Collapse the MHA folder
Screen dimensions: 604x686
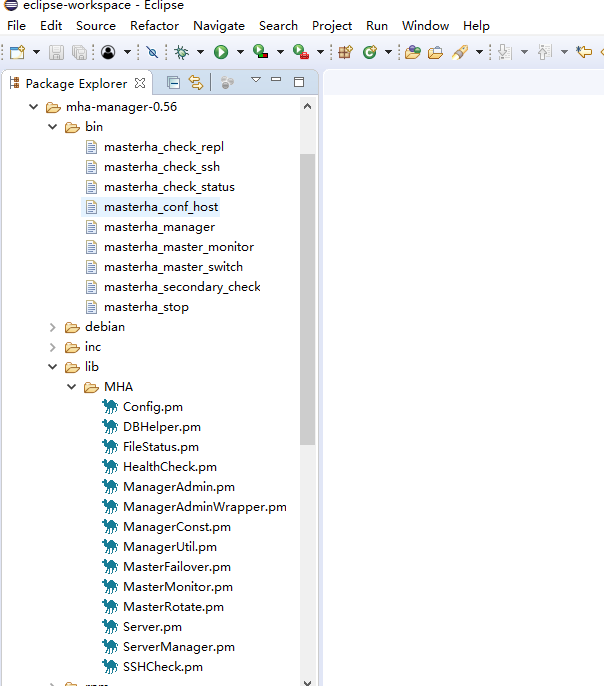click(x=72, y=387)
